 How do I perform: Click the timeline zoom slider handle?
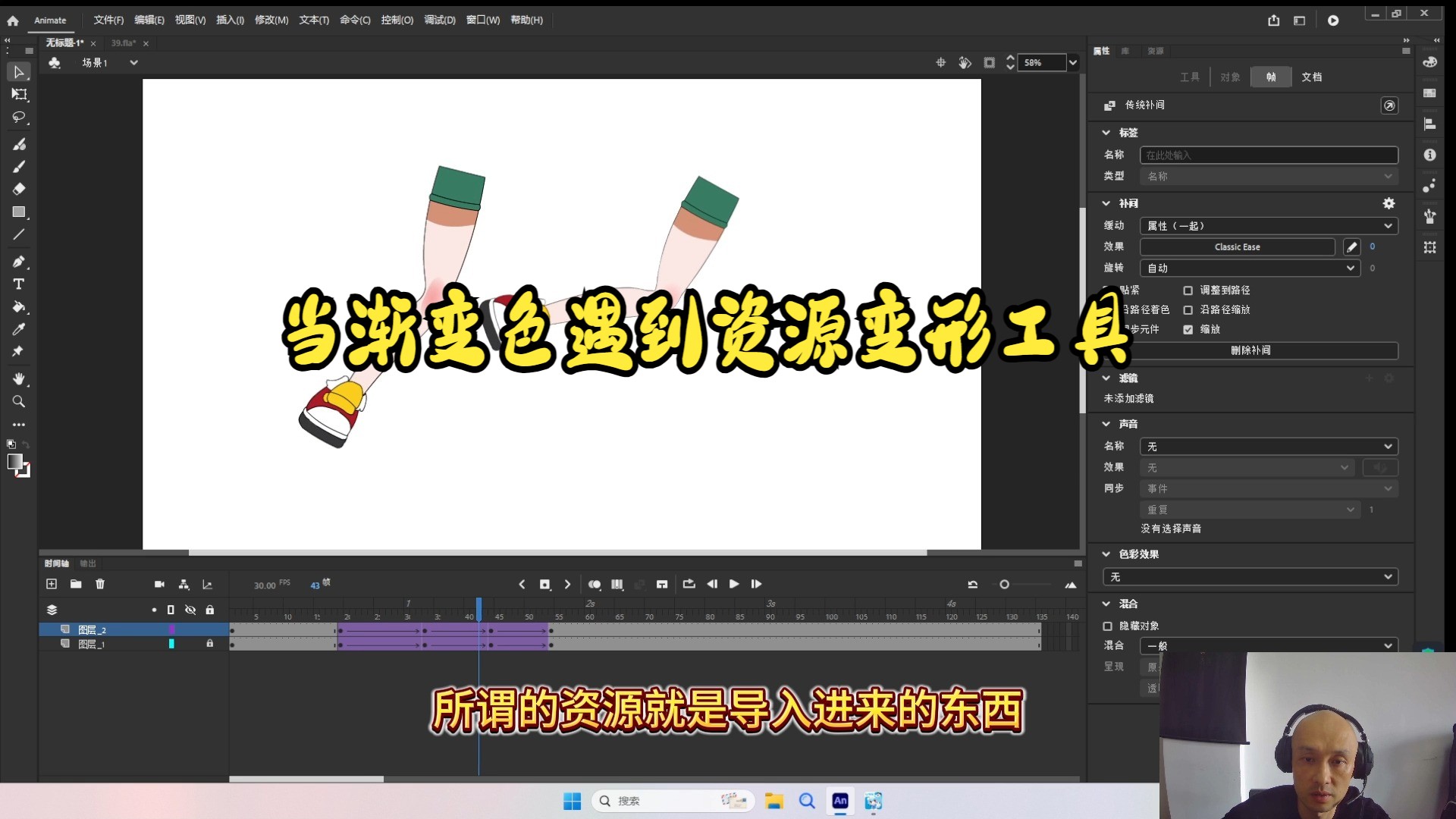coord(1004,585)
